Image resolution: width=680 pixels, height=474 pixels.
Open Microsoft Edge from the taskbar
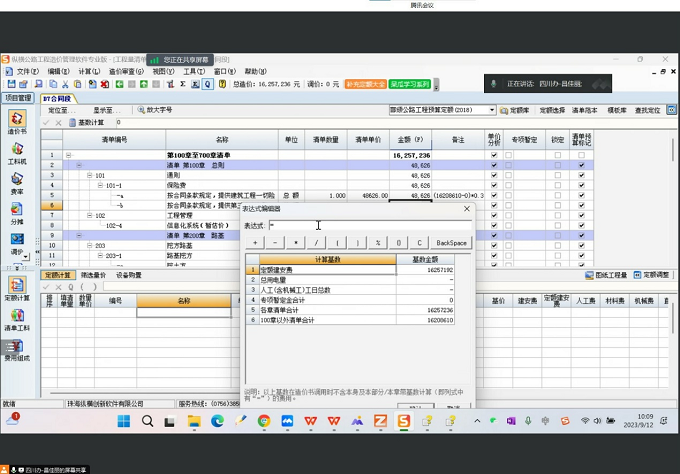(218, 422)
